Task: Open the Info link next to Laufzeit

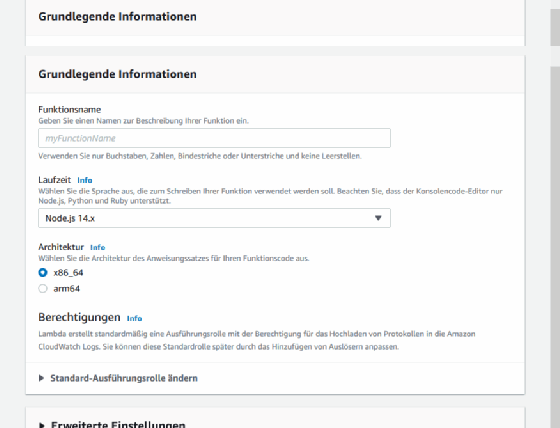Action: (x=85, y=180)
